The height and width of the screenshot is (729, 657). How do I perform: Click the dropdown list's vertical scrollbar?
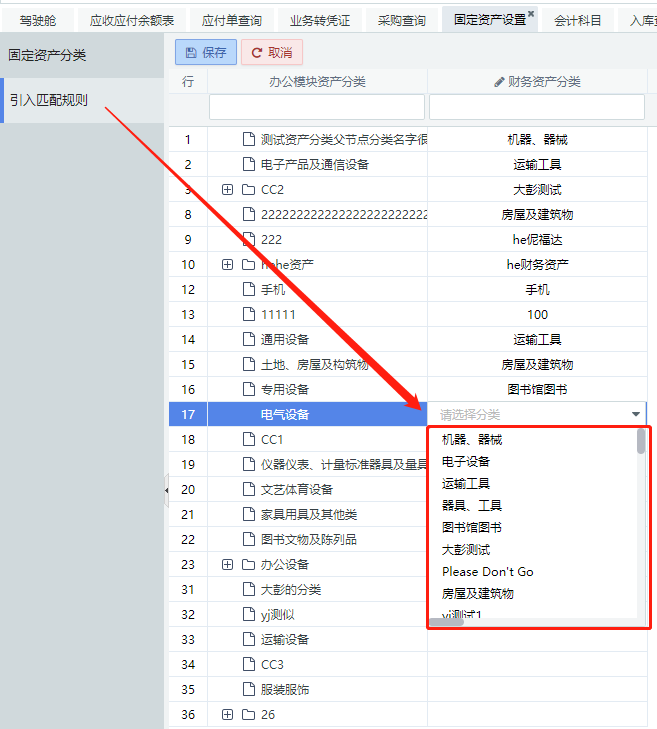(641, 442)
